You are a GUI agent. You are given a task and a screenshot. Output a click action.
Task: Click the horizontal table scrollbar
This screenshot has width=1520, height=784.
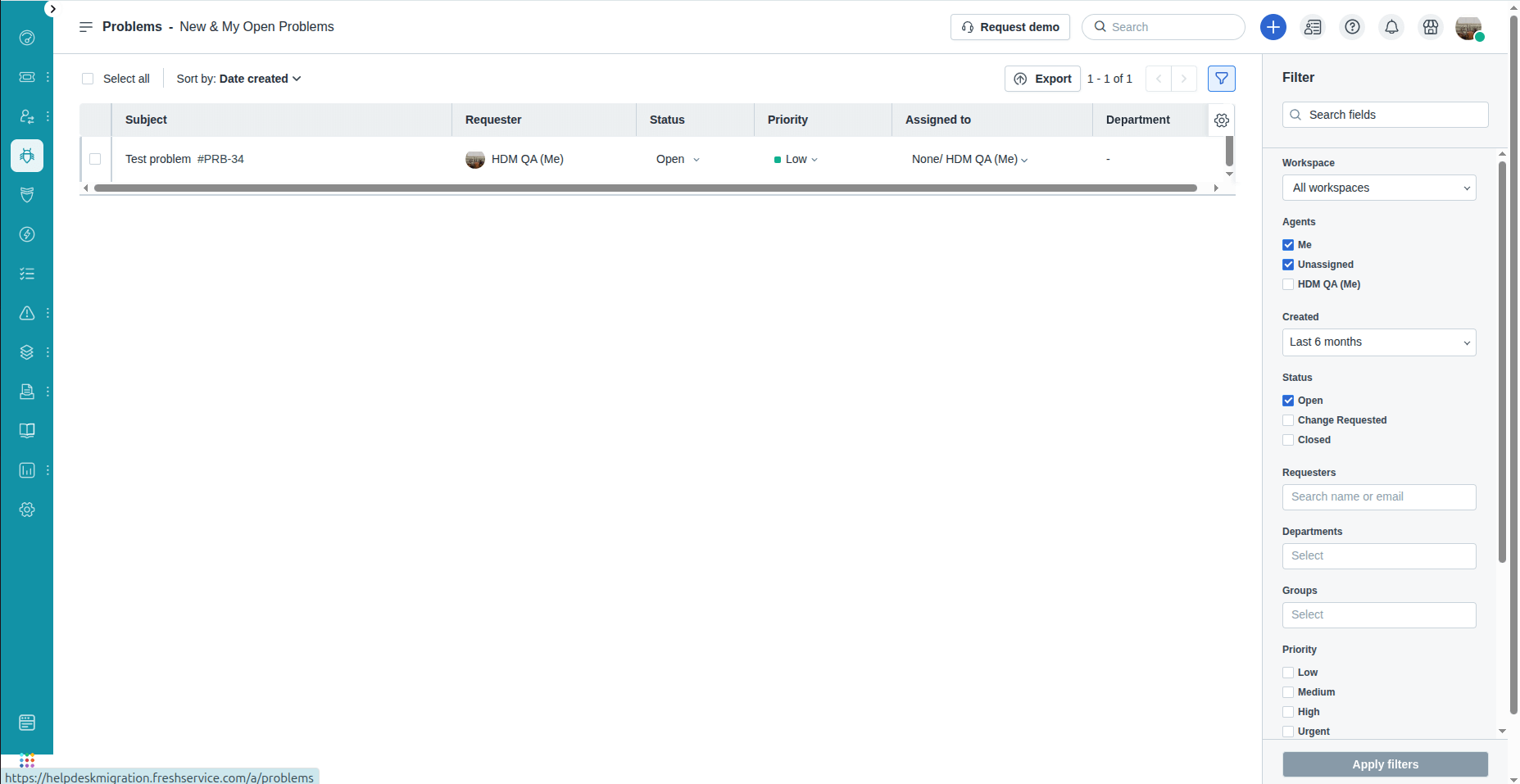point(645,188)
